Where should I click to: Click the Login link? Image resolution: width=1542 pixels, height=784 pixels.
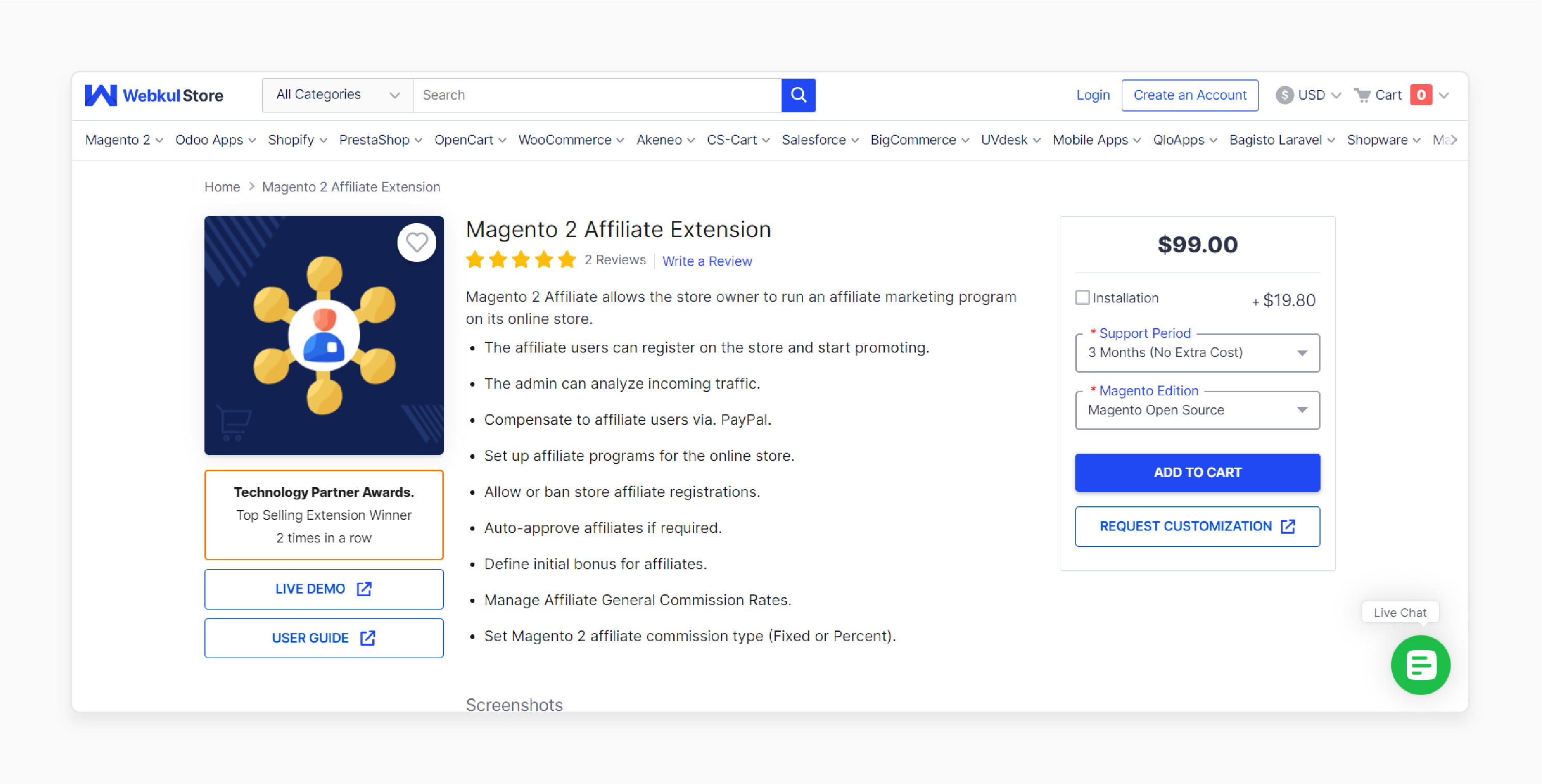(x=1093, y=95)
